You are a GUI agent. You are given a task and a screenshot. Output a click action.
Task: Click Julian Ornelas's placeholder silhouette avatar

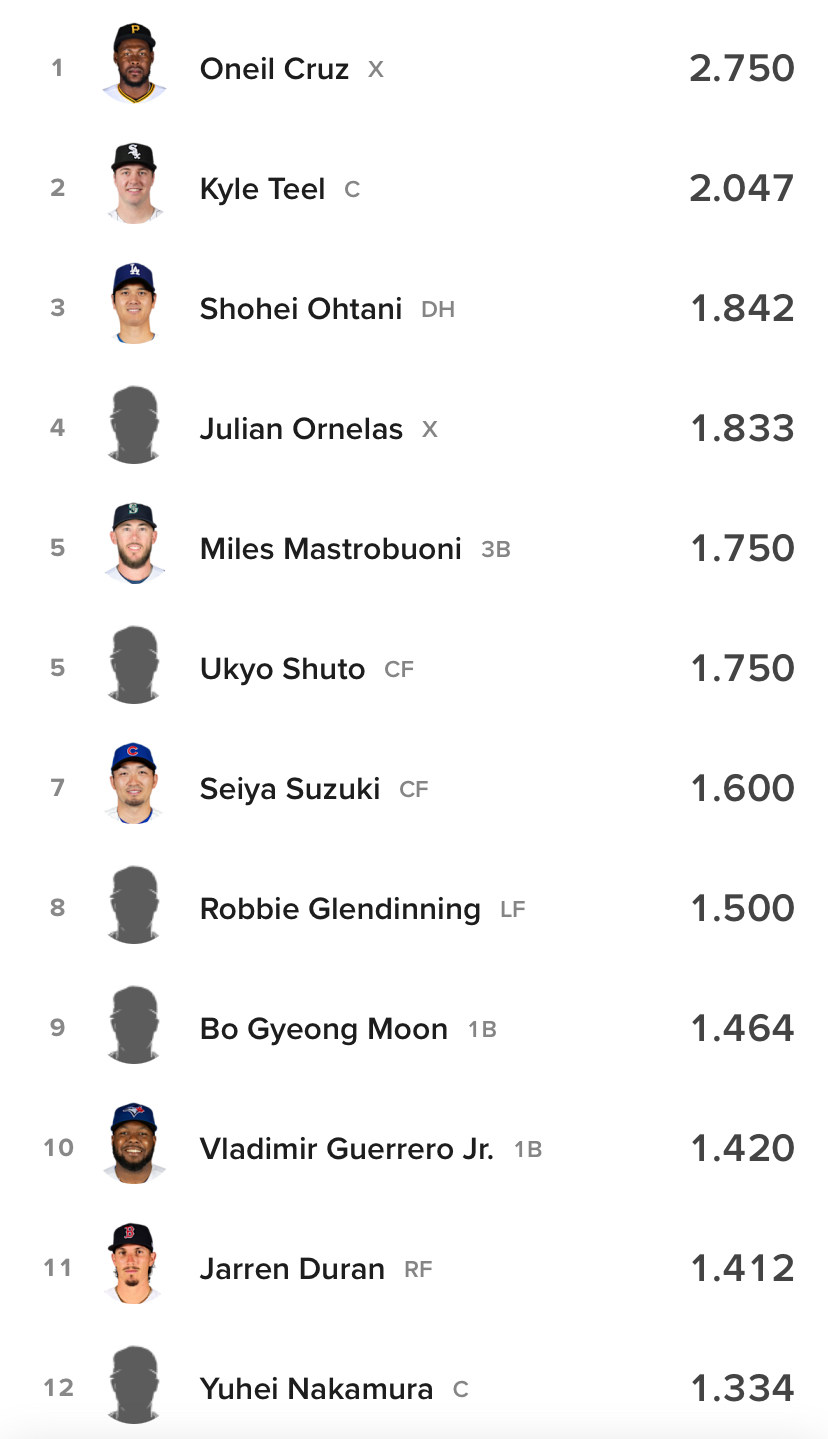coord(134,425)
